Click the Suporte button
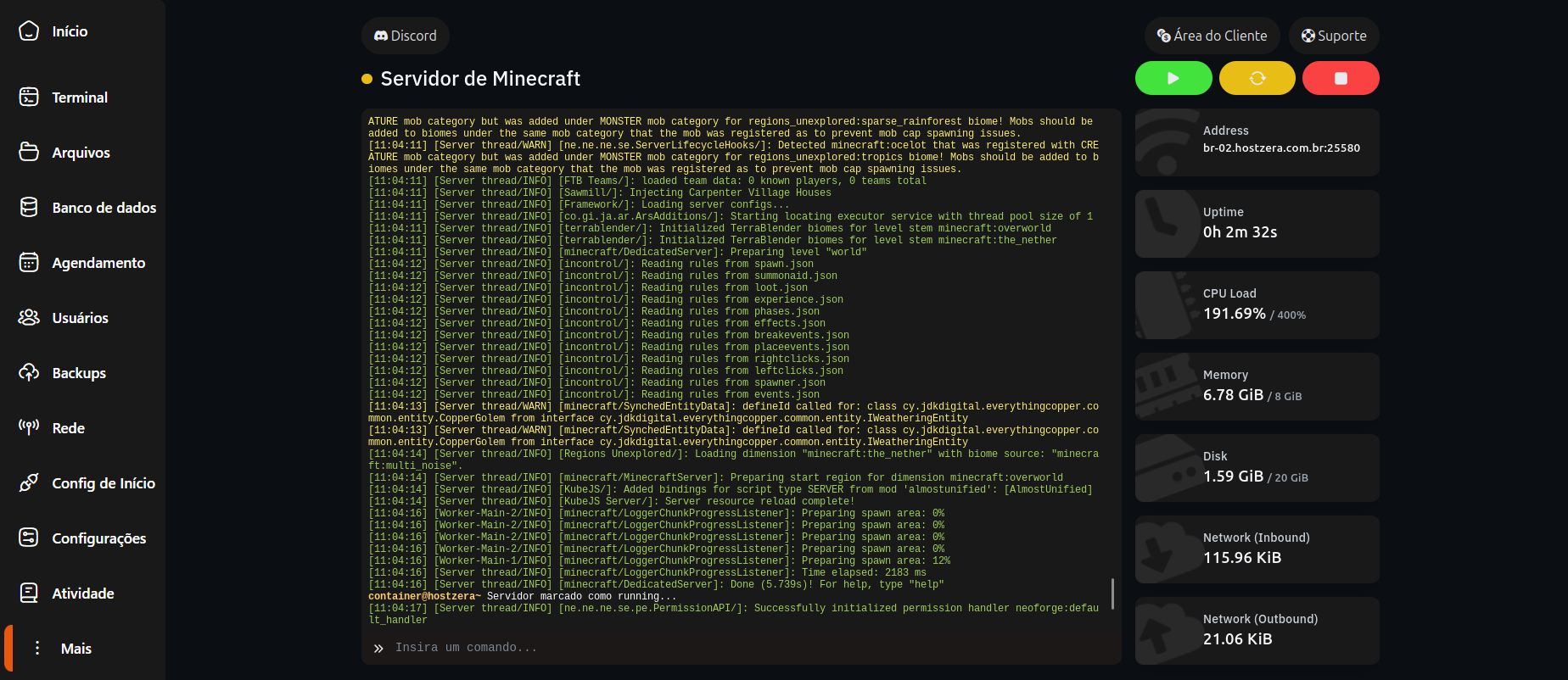Screen dimensions: 1568x680 click(1334, 36)
